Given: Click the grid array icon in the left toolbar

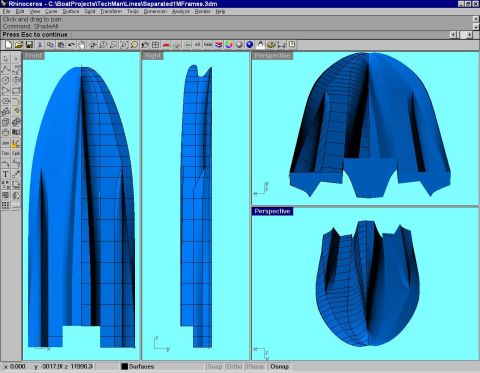Looking at the screenshot, I should click(6, 205).
